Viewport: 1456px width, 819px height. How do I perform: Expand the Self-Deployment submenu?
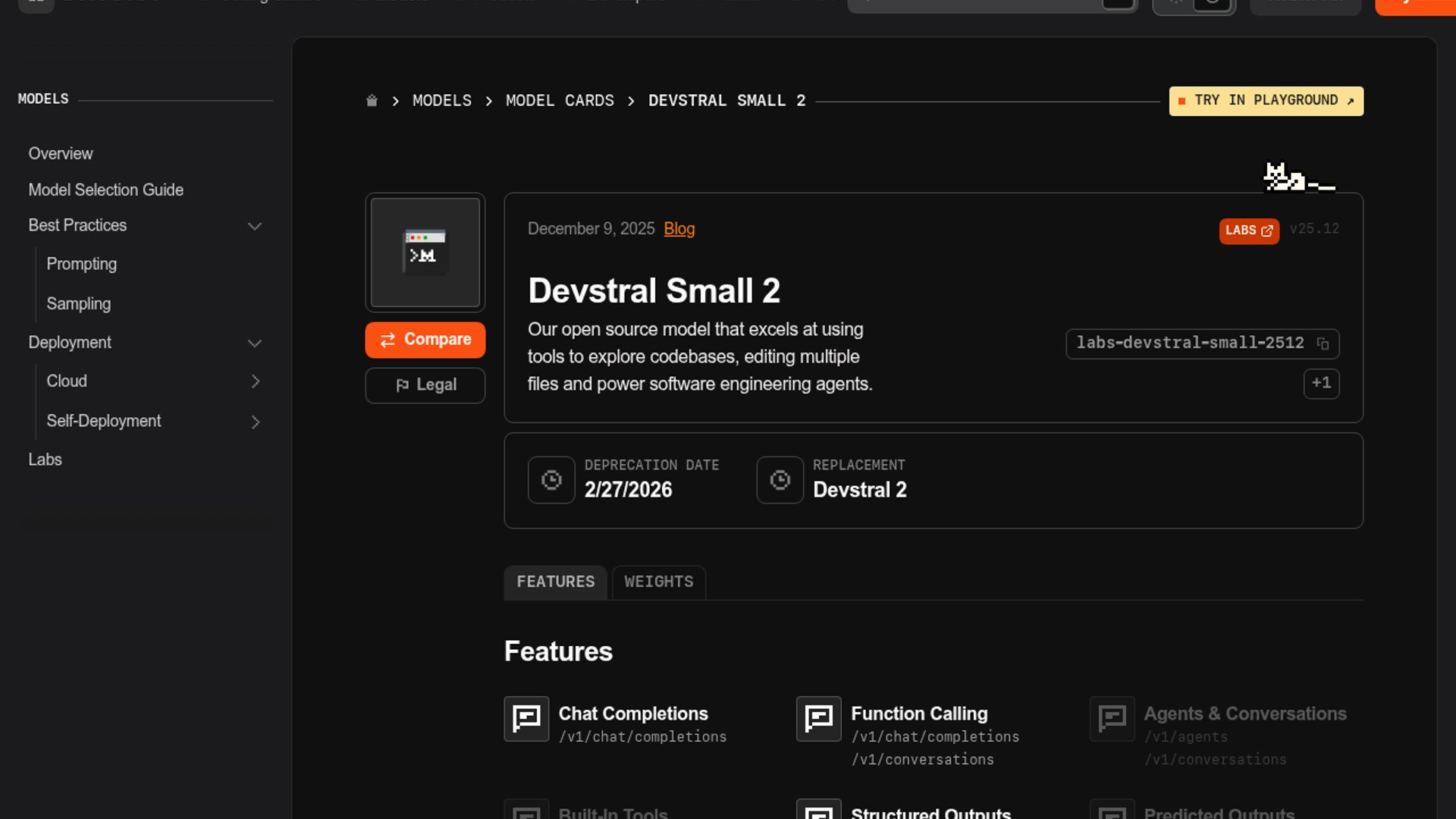256,422
